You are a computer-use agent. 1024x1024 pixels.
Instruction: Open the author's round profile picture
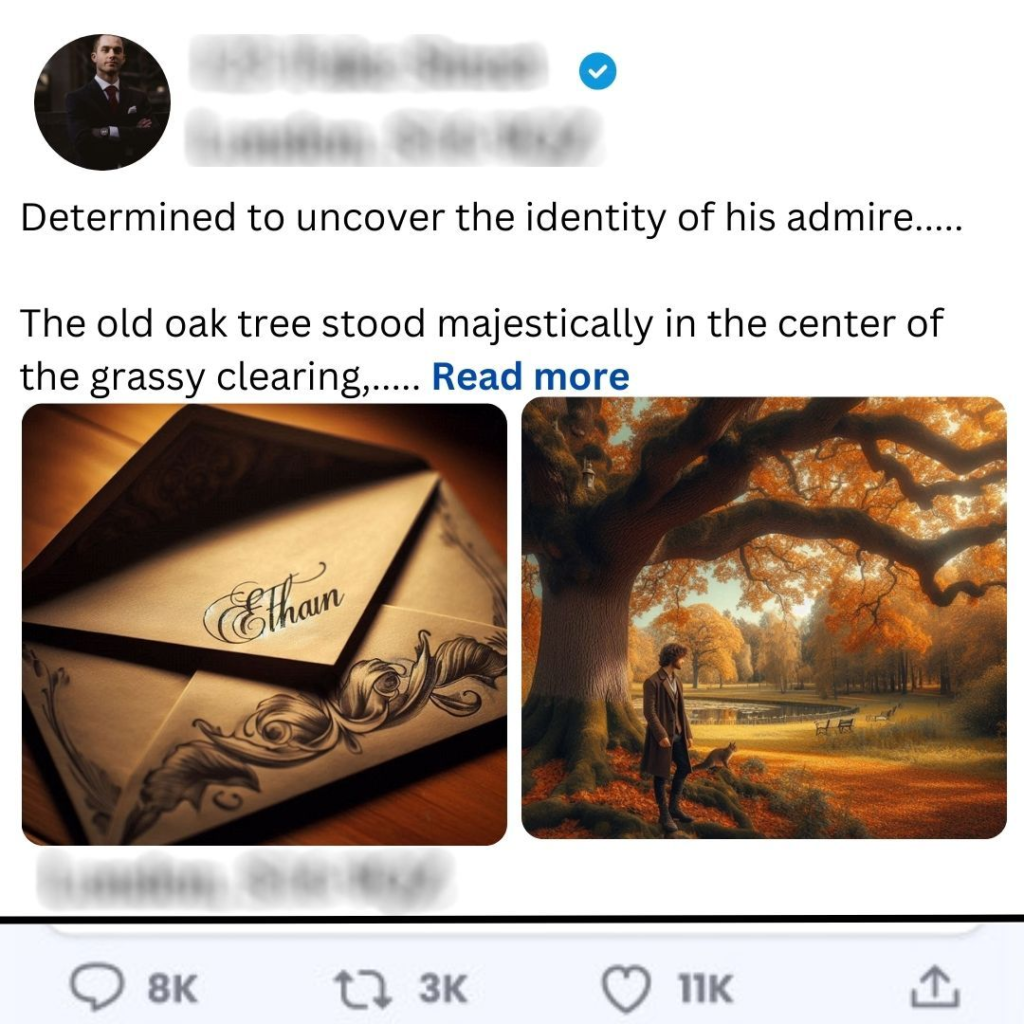pyautogui.click(x=102, y=102)
